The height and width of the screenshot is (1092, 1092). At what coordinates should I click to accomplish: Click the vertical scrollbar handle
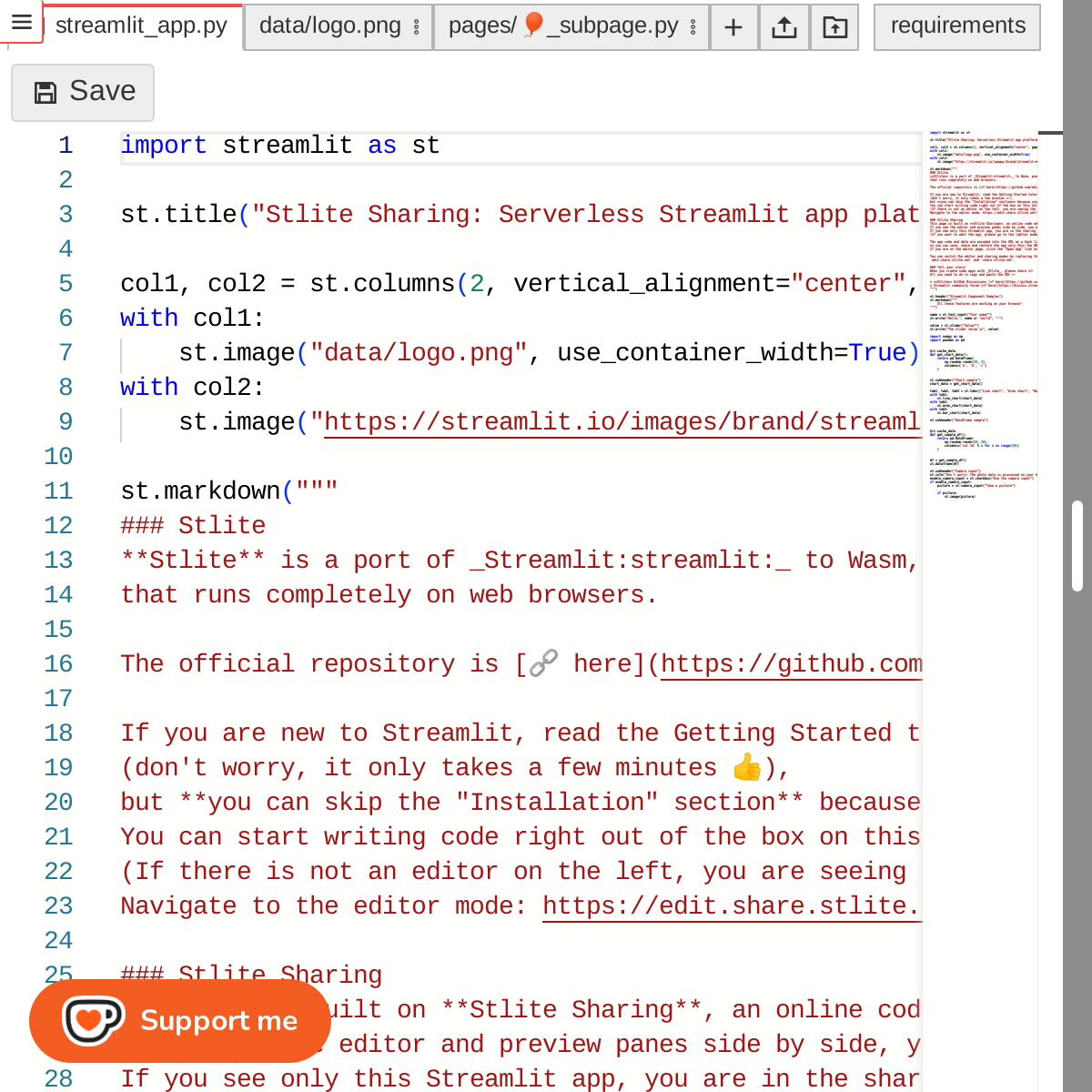[x=1077, y=546]
